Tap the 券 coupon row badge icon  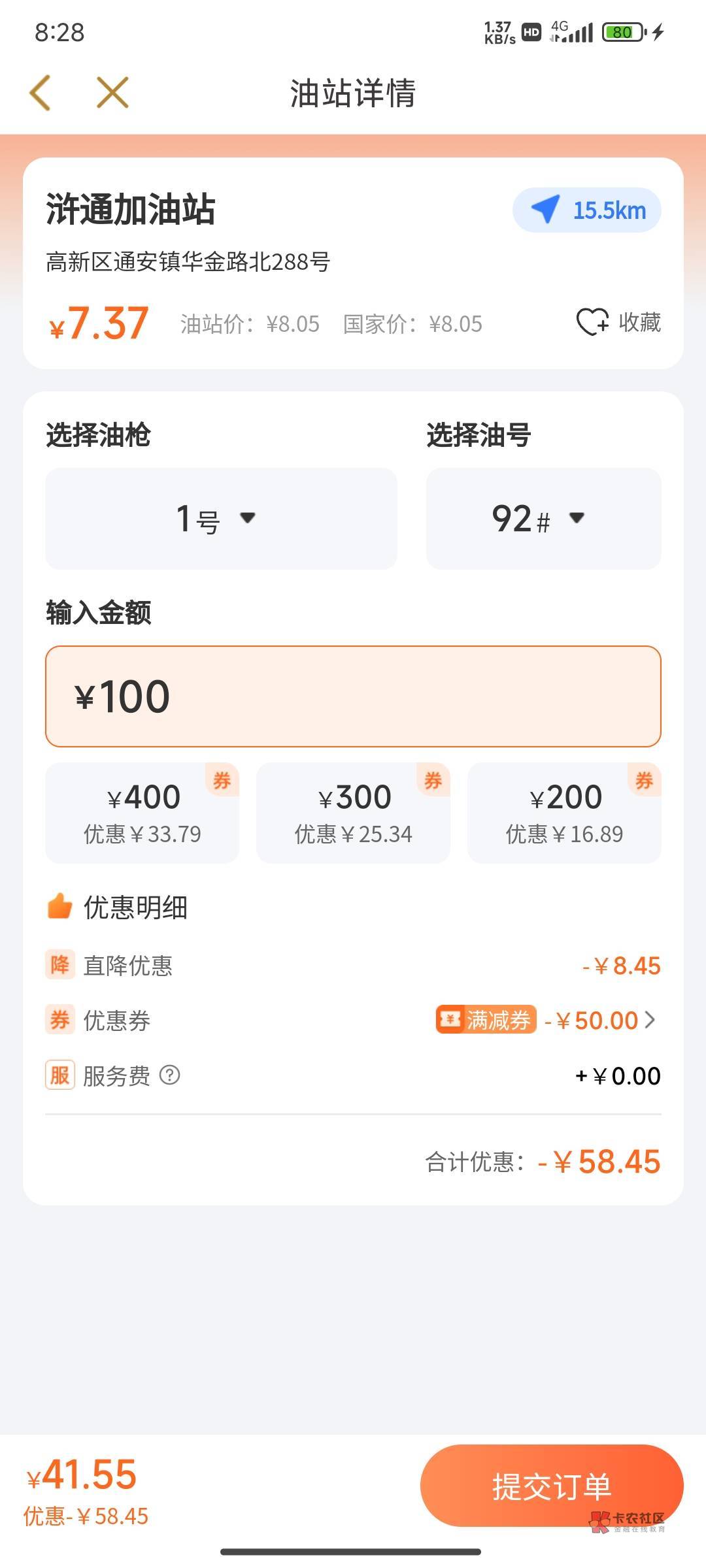click(59, 1020)
